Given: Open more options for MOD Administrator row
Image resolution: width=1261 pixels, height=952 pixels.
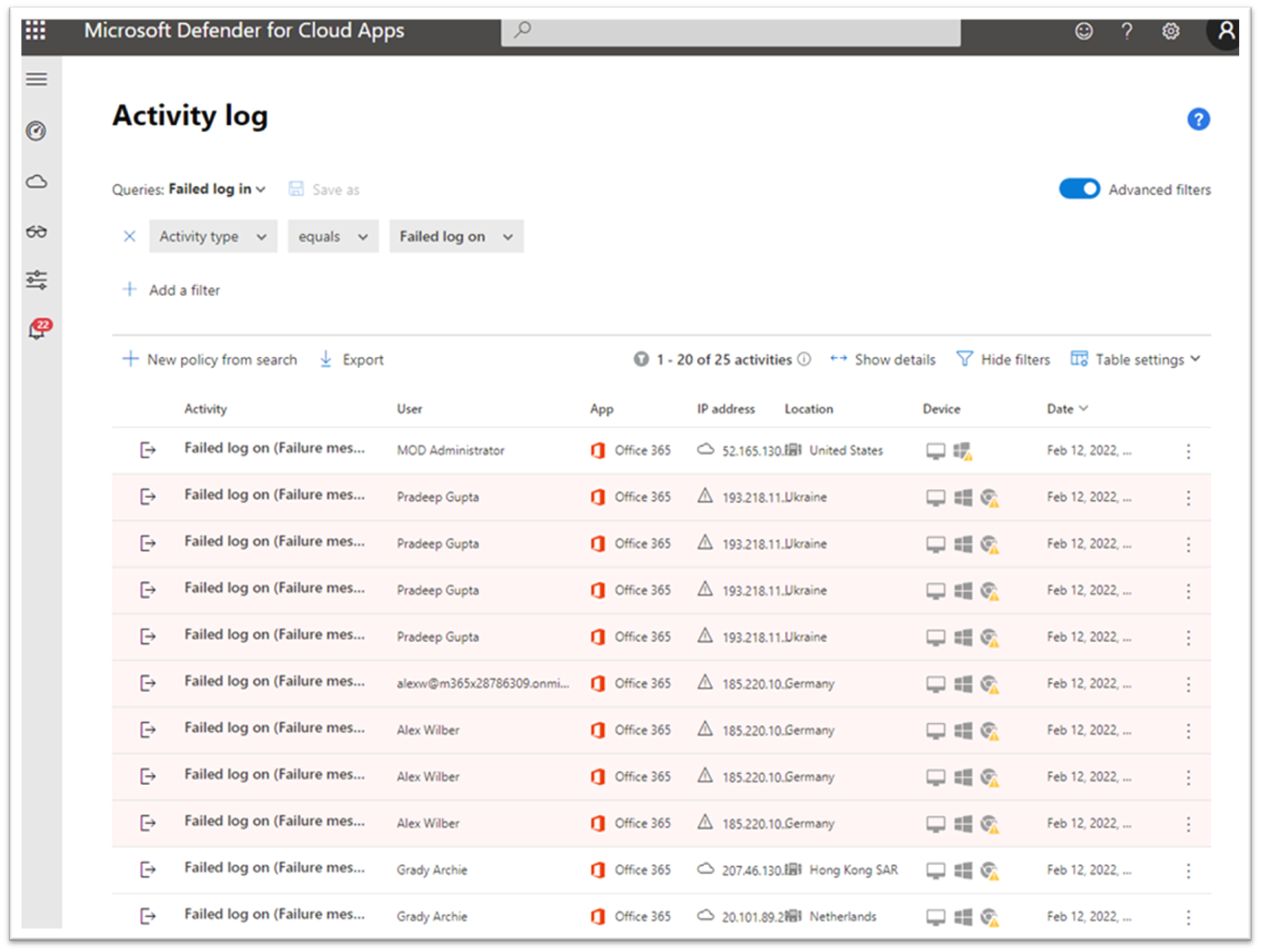Looking at the screenshot, I should (x=1187, y=451).
